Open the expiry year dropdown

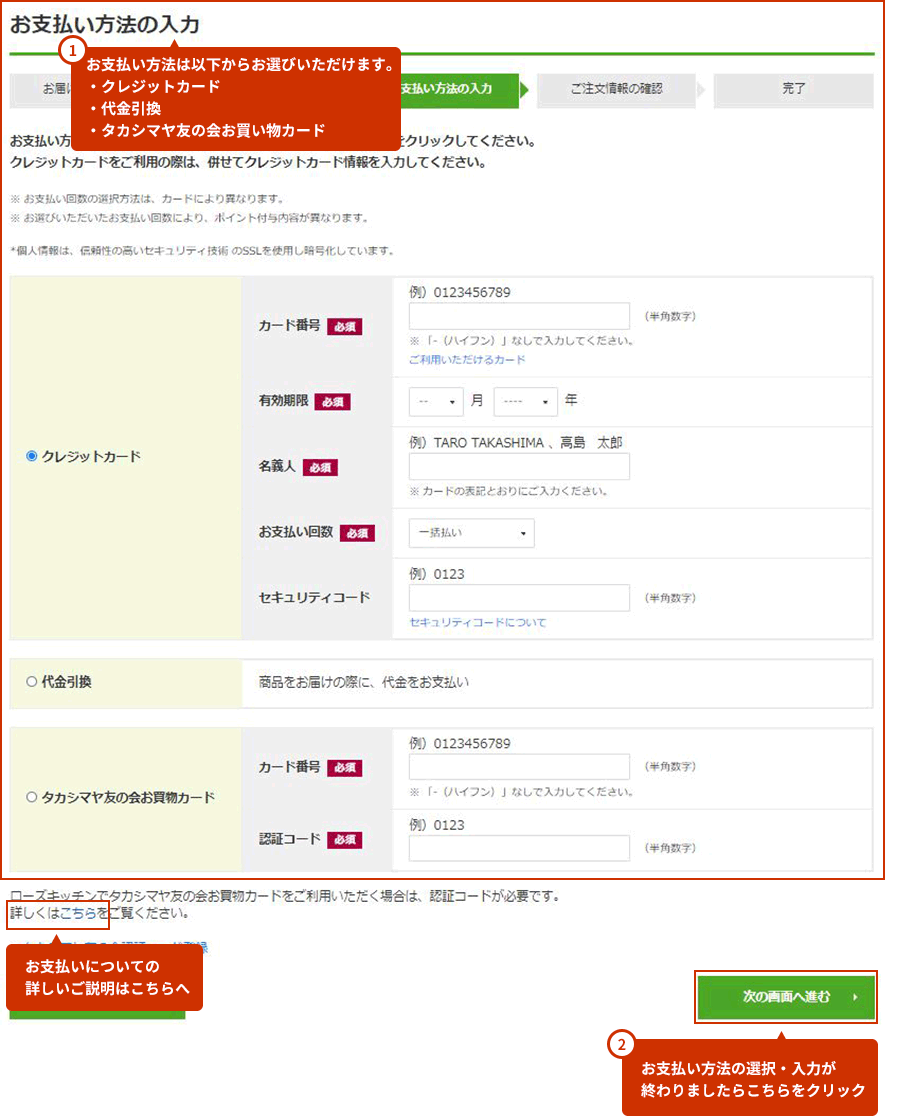(525, 402)
